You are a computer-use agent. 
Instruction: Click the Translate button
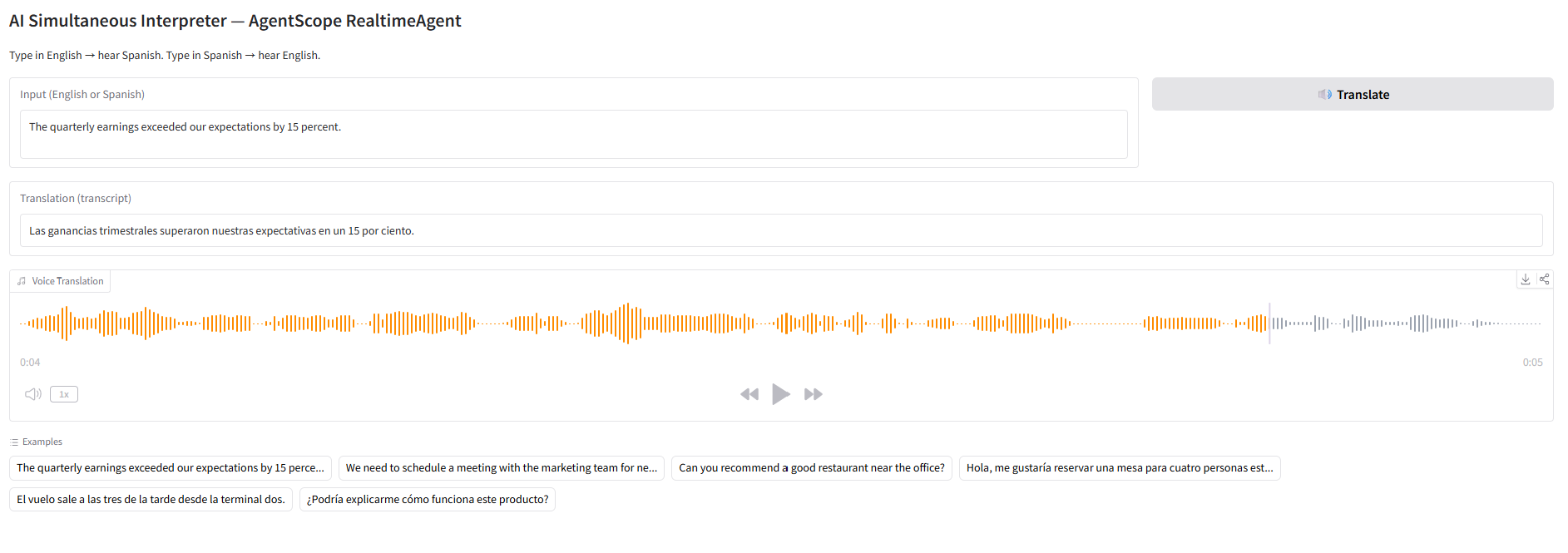click(1353, 94)
